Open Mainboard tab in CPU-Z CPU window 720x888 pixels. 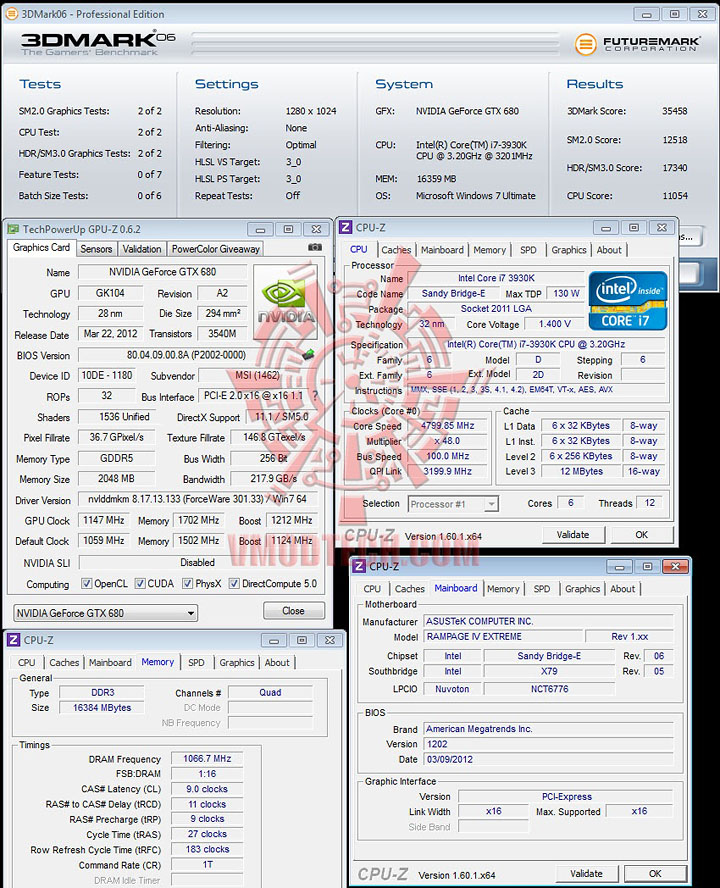442,250
